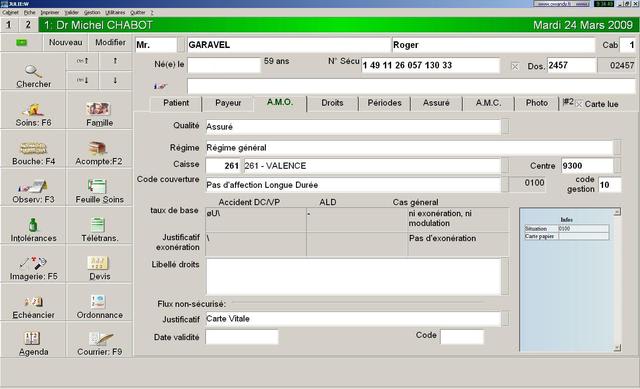Click the #2 button beside Photo tab
Screen dimensions: 640x389
point(568,102)
